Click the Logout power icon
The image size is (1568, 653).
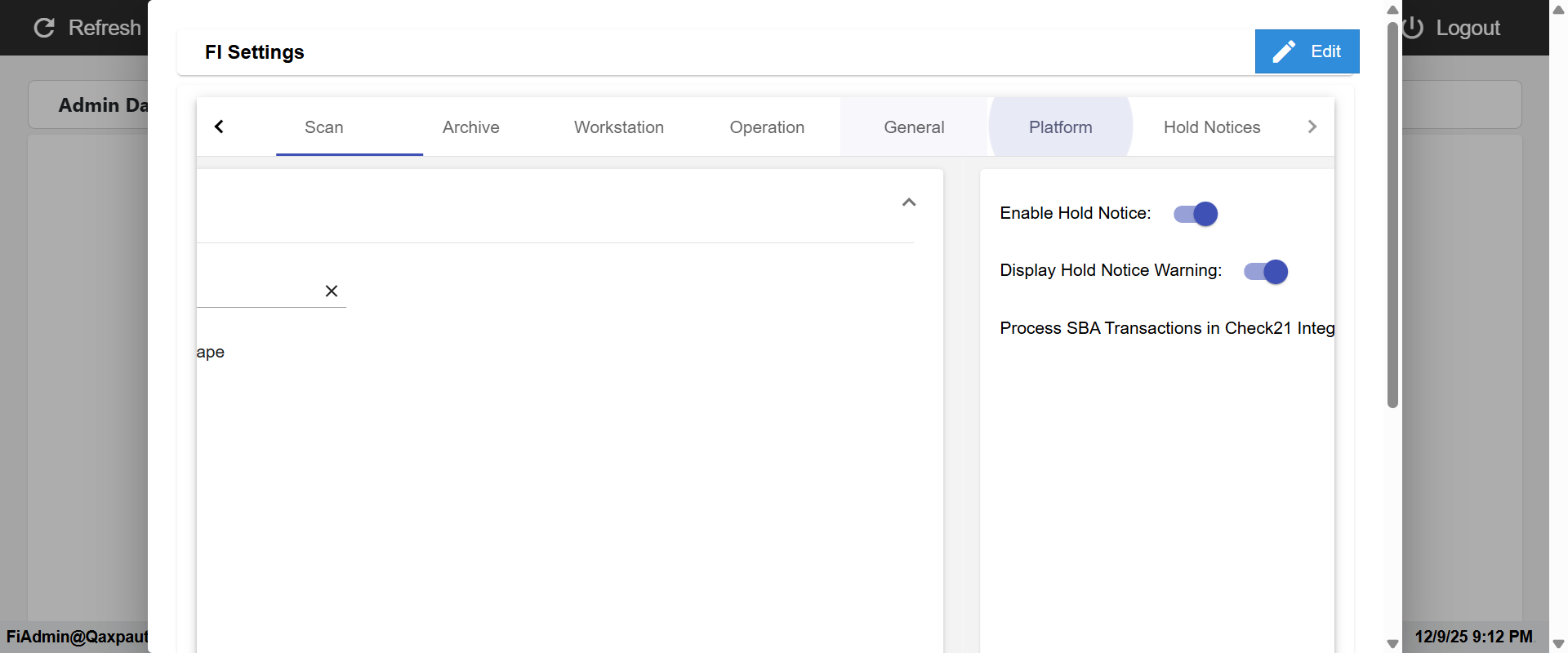pyautogui.click(x=1414, y=28)
